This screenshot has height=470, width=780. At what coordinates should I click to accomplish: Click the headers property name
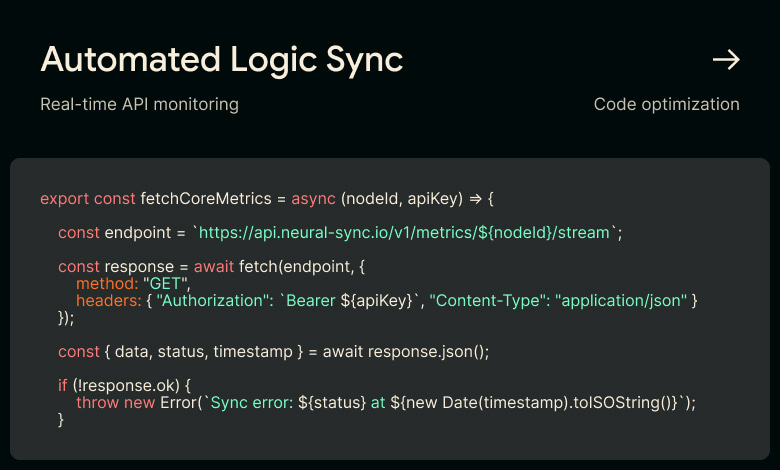pos(109,300)
